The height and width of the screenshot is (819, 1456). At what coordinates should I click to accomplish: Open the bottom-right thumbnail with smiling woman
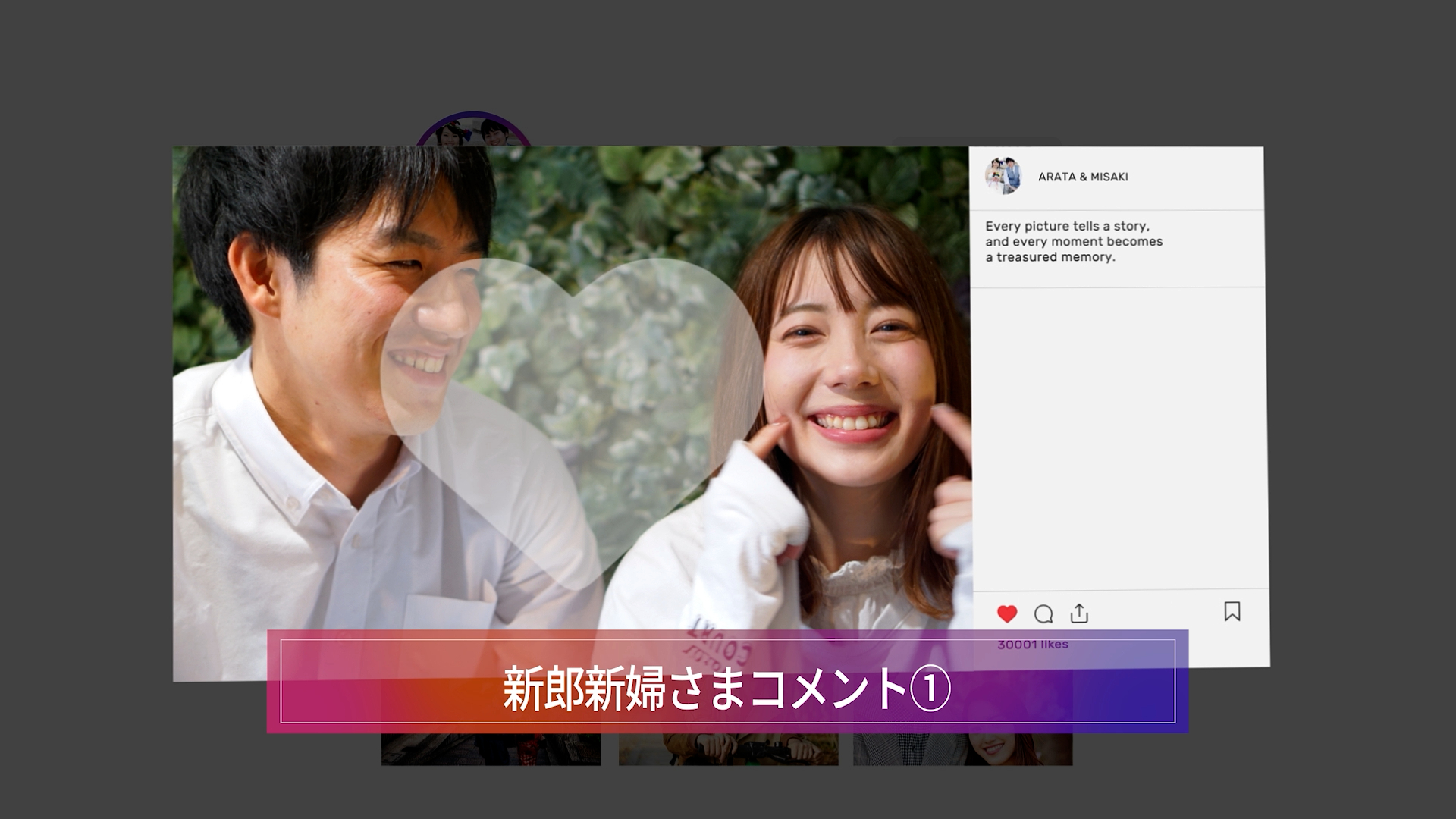click(963, 749)
